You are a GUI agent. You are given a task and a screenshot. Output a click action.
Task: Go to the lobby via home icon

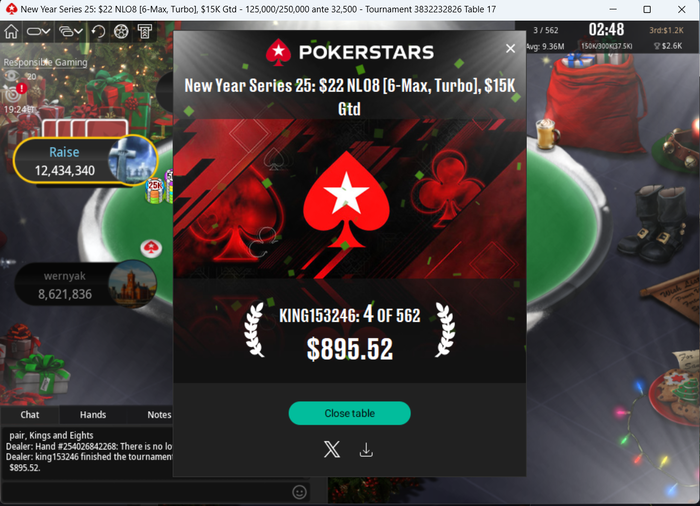(x=11, y=32)
